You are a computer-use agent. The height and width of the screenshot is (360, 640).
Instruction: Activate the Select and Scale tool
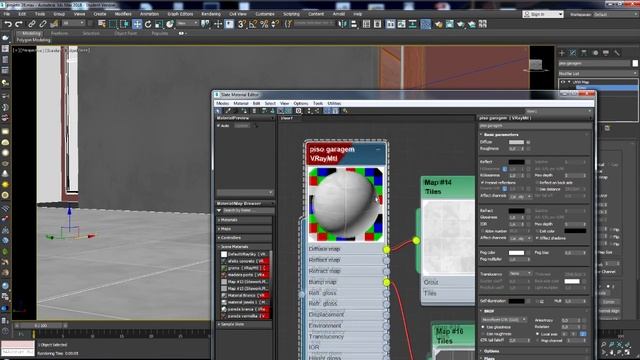[x=159, y=24]
